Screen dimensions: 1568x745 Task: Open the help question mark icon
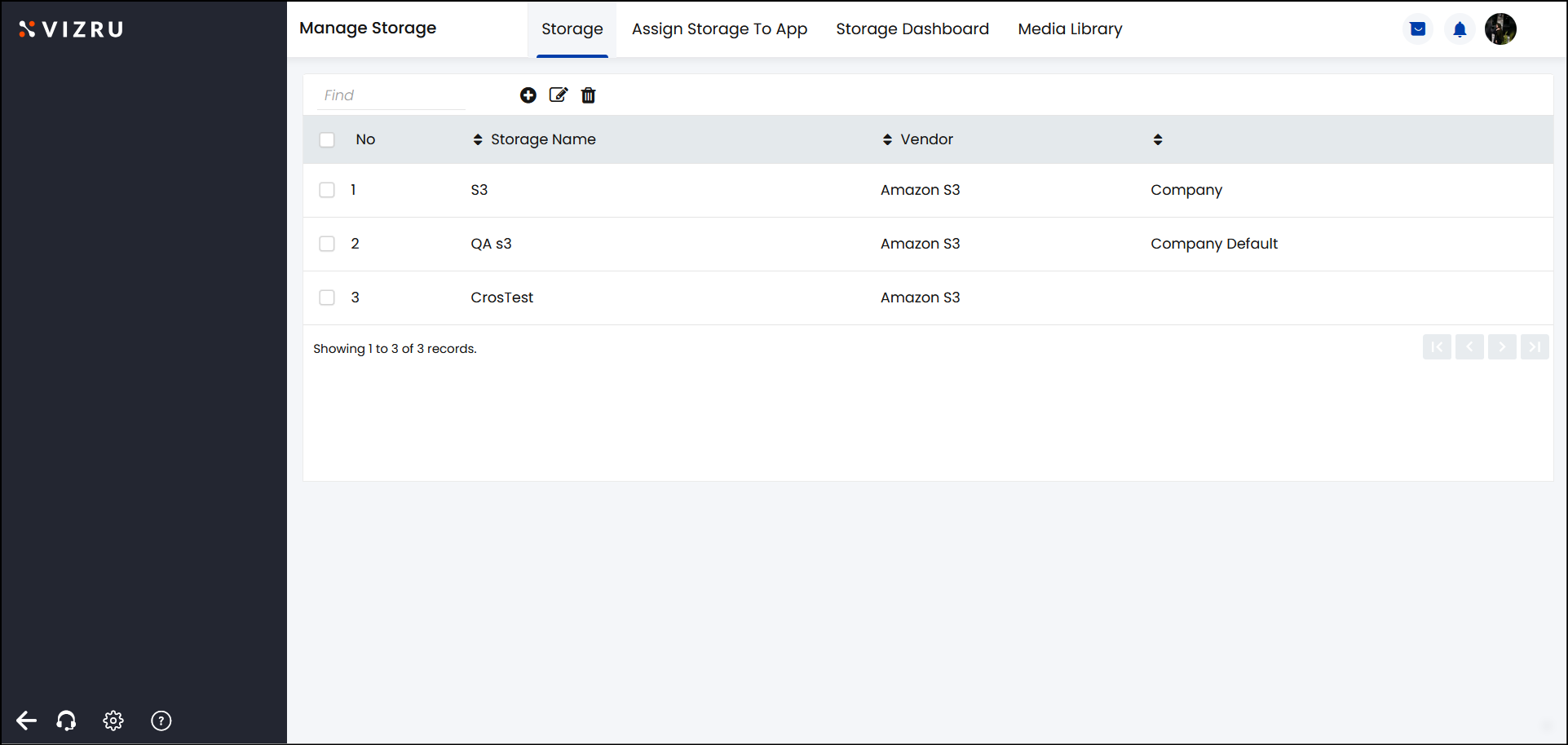tap(161, 721)
